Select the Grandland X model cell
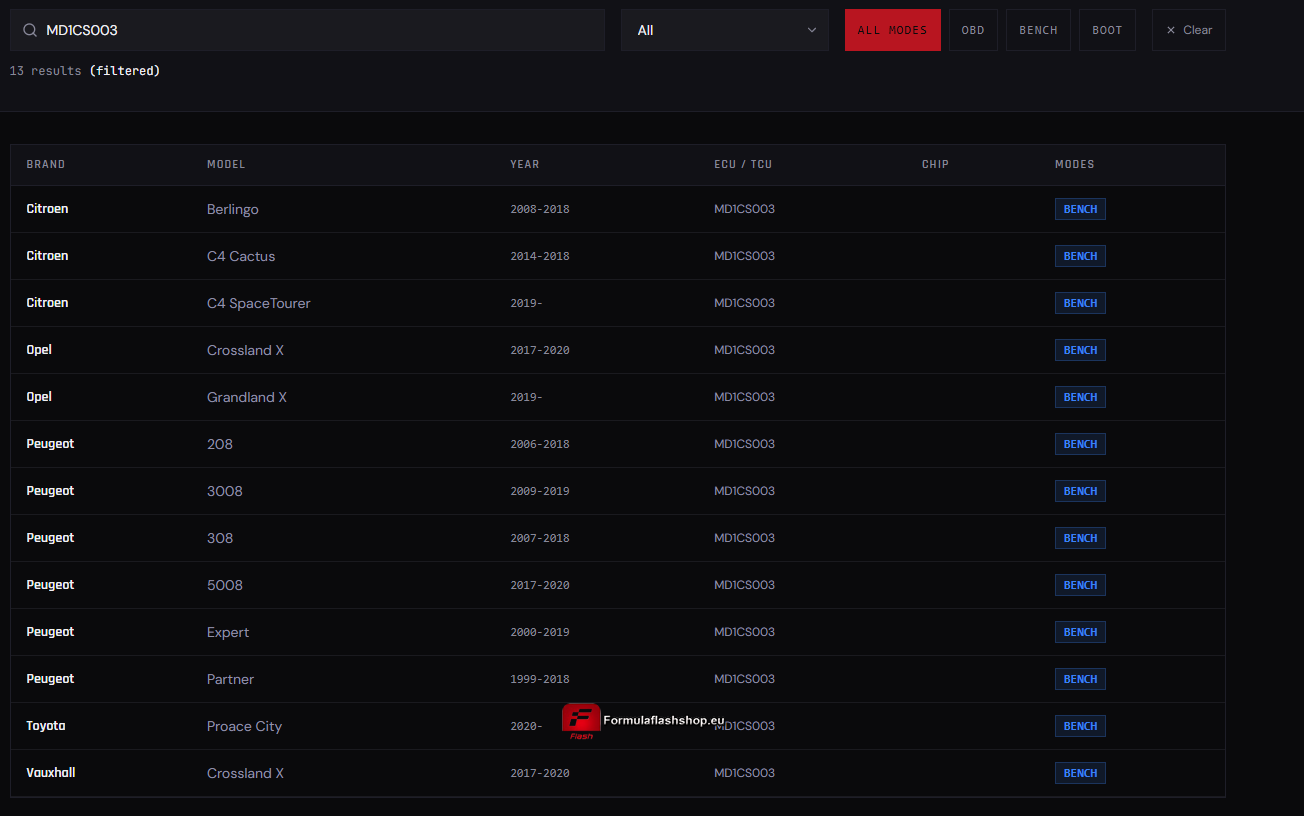 tap(247, 397)
